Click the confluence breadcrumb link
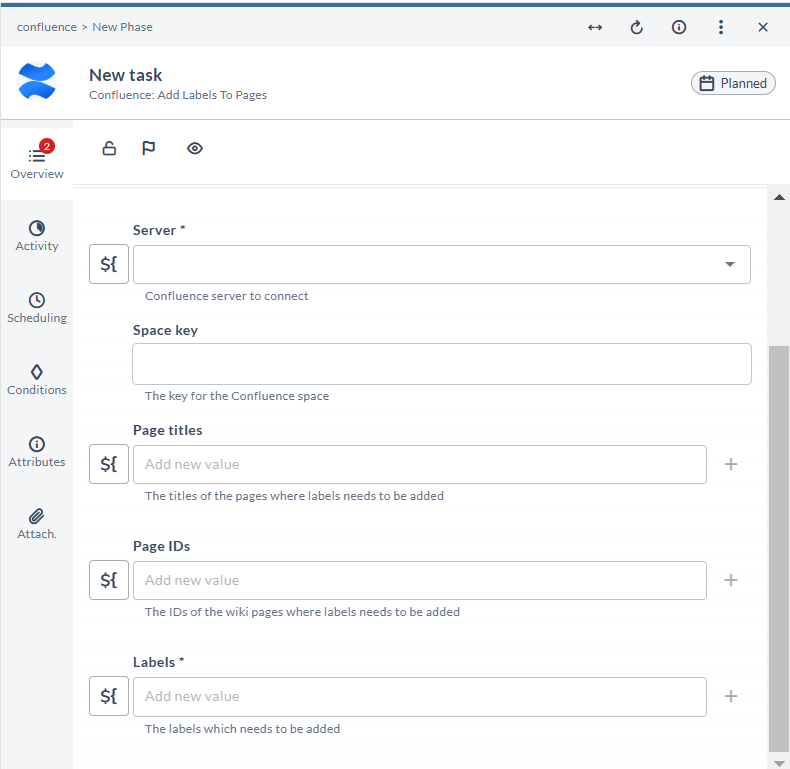This screenshot has height=769, width=790. click(47, 28)
